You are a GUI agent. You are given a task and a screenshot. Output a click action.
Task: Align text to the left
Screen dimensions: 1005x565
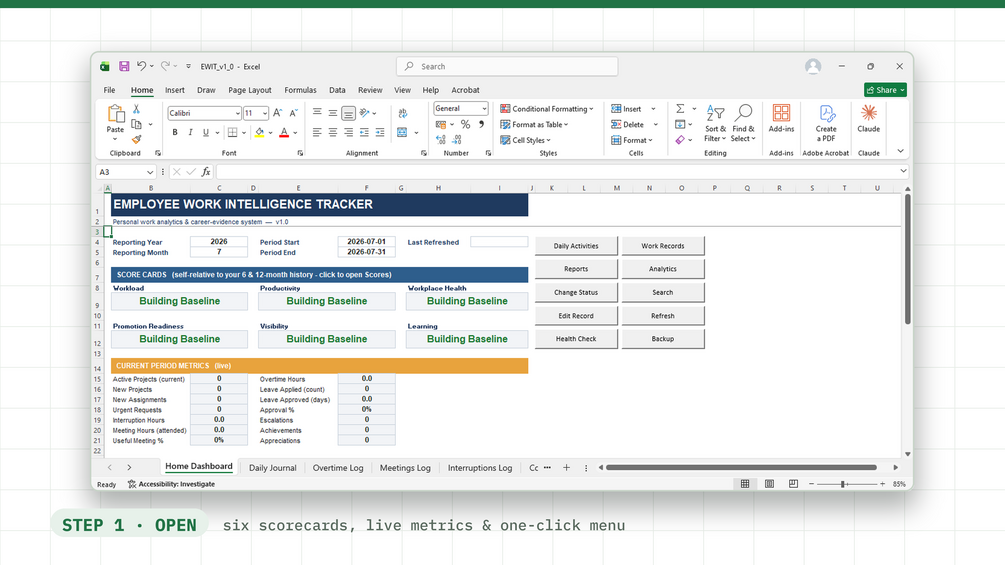(x=317, y=133)
